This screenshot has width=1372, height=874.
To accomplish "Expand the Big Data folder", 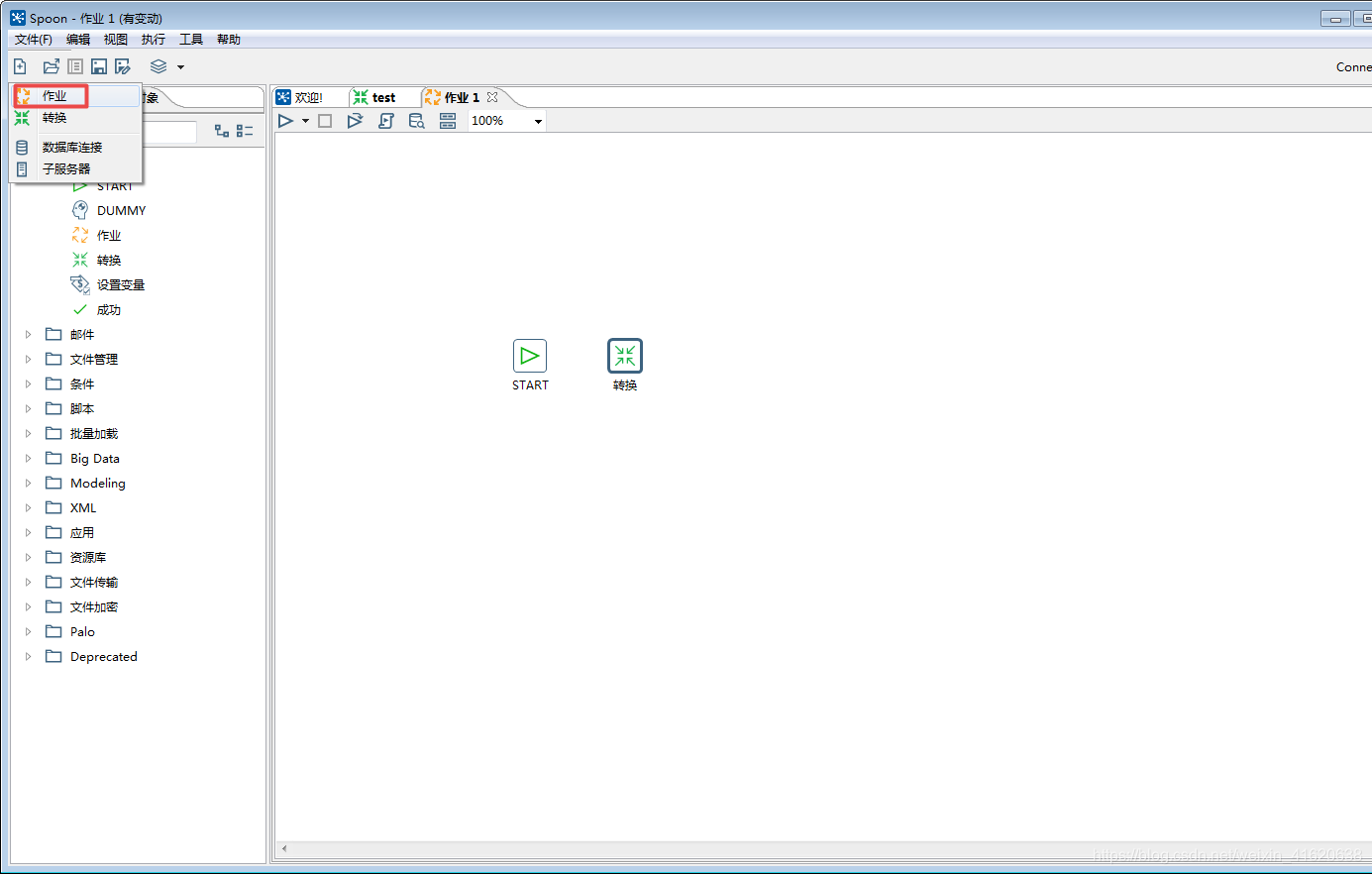I will tap(28, 459).
